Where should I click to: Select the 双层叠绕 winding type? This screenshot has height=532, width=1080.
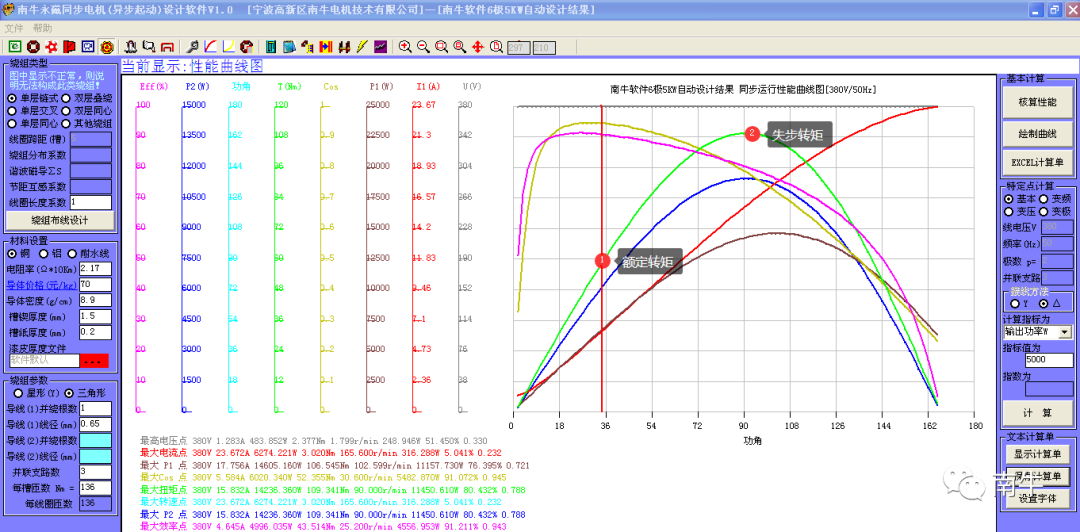point(86,99)
